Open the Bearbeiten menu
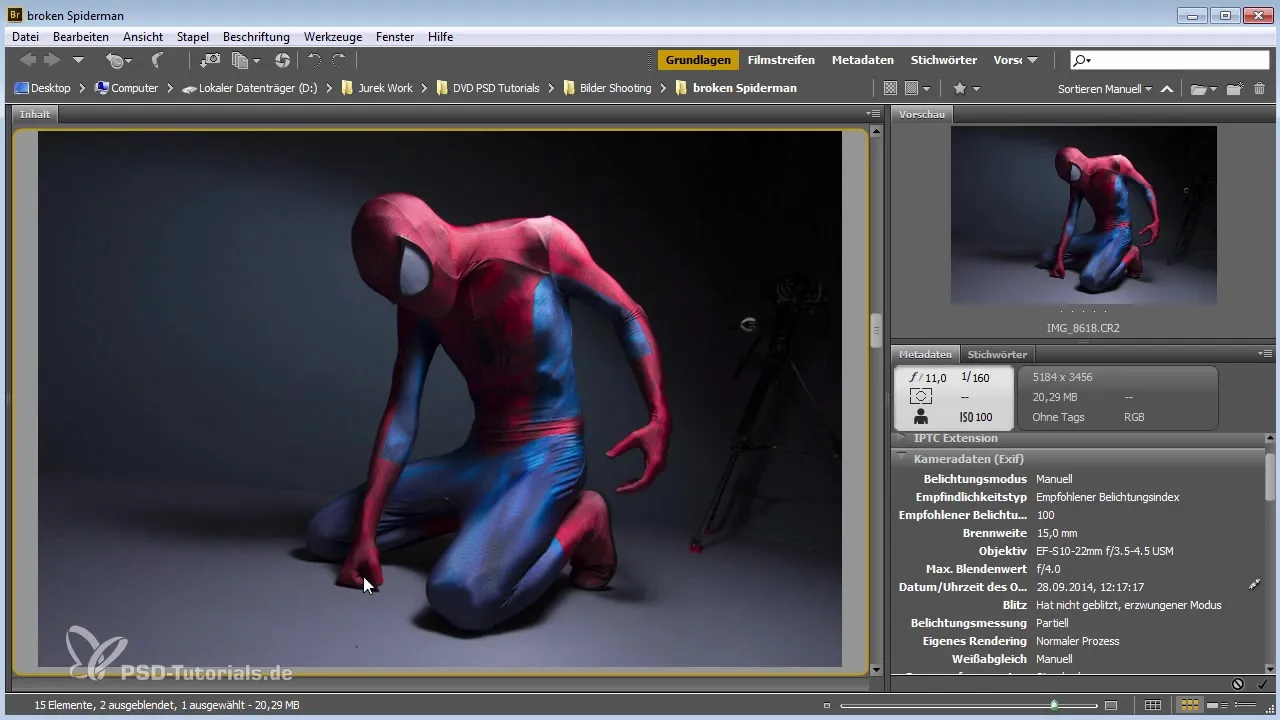 [80, 37]
